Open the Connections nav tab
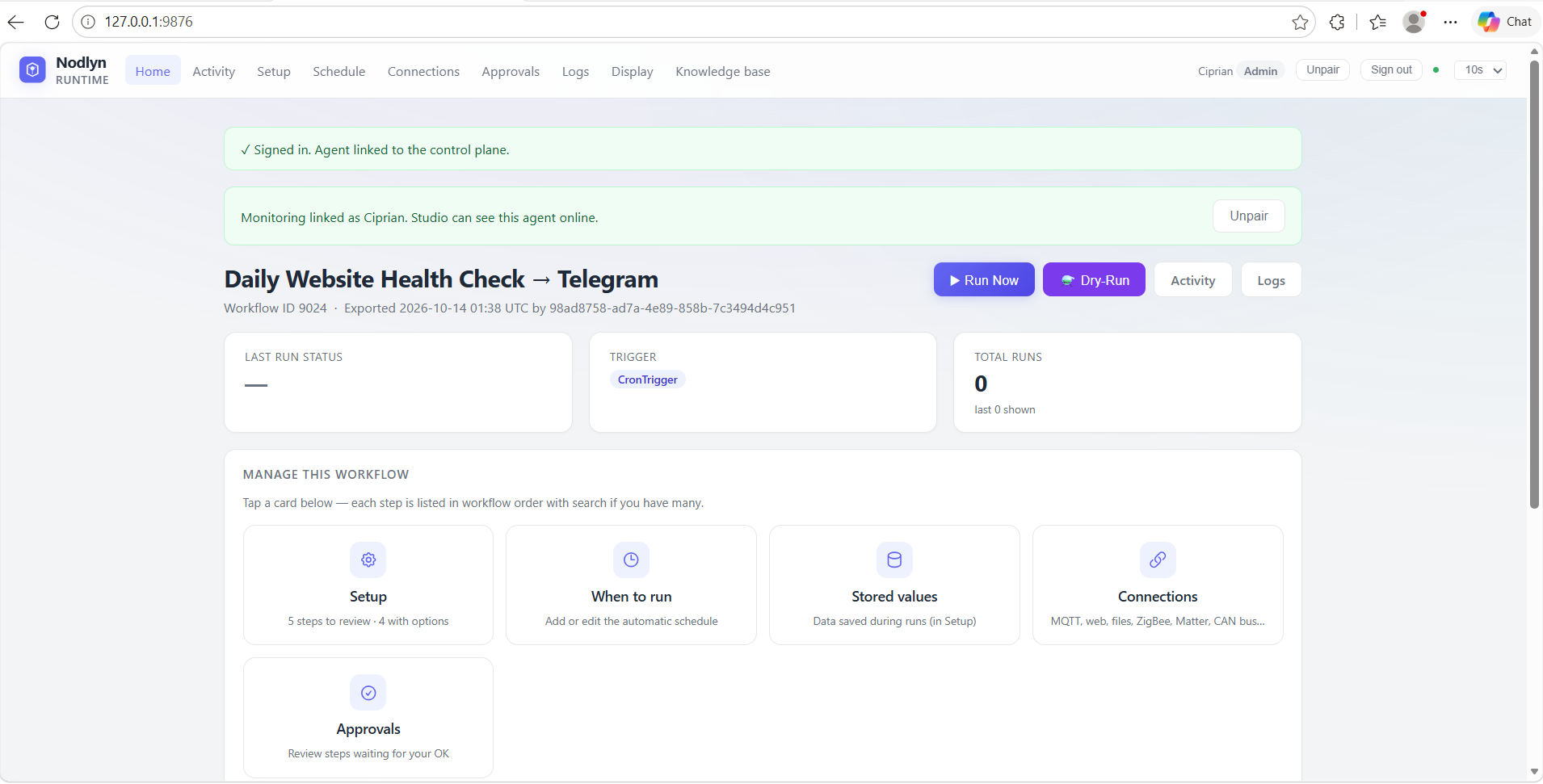 point(423,71)
